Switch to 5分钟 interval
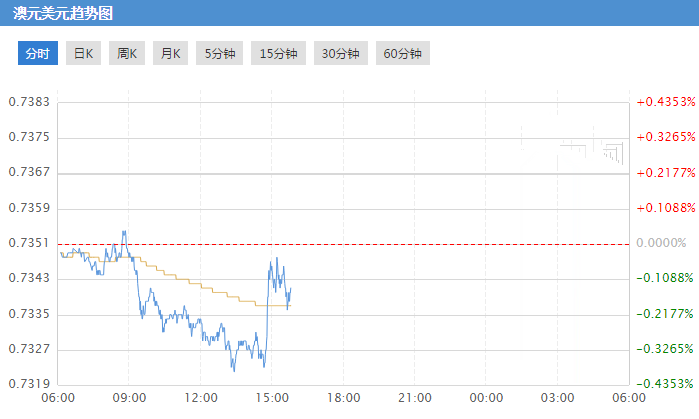The height and width of the screenshot is (419, 699). pos(219,54)
